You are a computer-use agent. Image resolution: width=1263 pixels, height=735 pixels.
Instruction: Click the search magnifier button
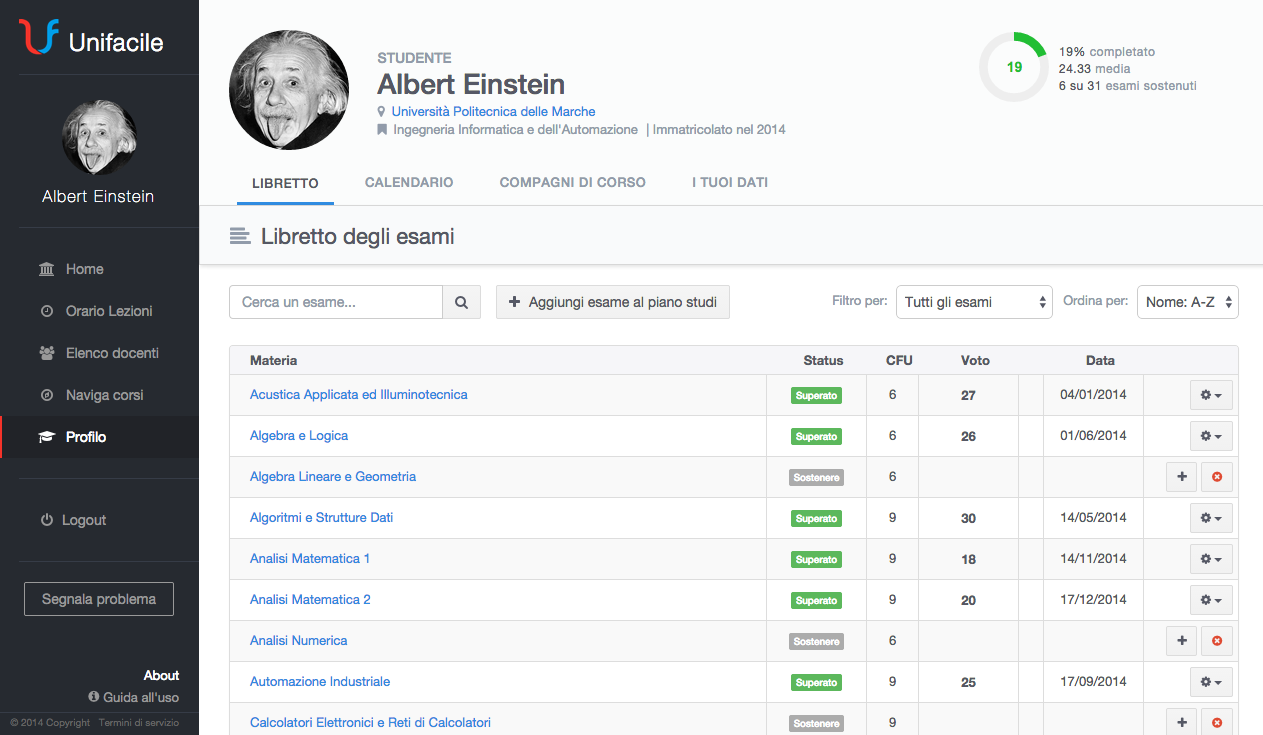click(461, 302)
